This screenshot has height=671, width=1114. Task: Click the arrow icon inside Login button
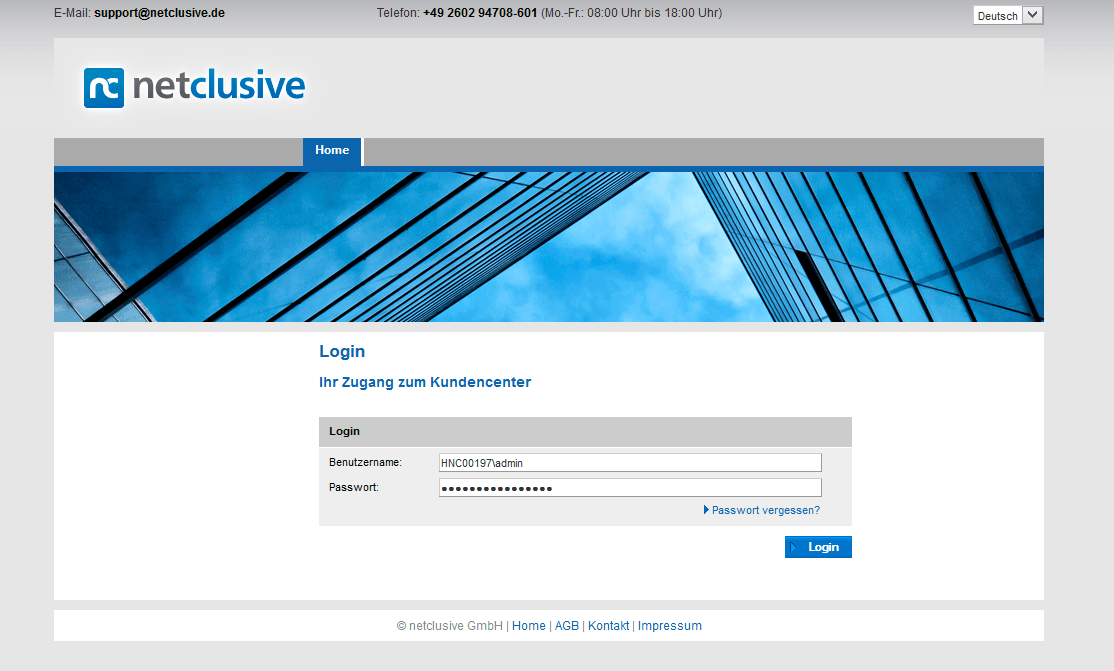point(796,547)
